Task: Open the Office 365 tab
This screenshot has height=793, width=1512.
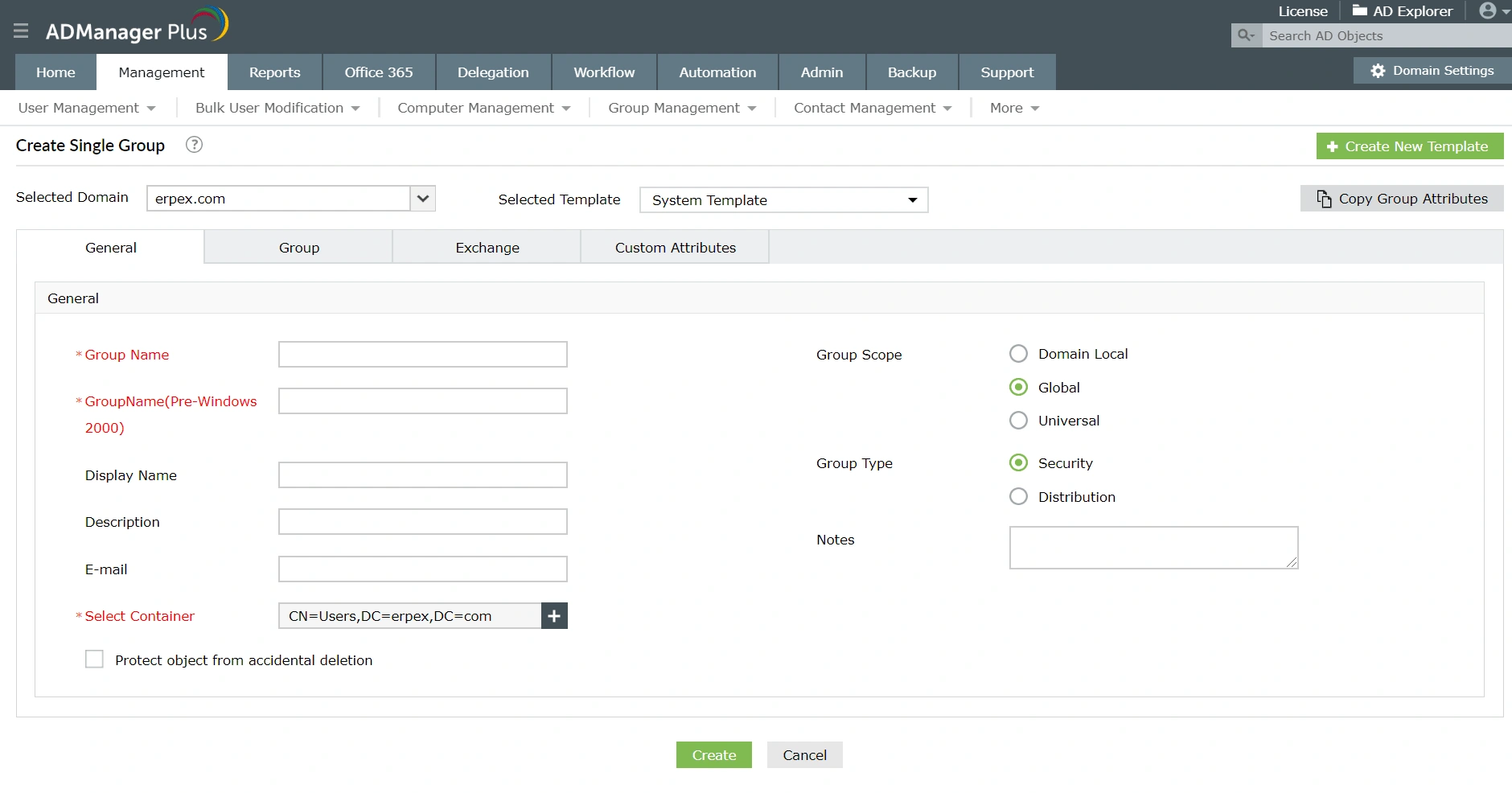Action: [x=379, y=72]
